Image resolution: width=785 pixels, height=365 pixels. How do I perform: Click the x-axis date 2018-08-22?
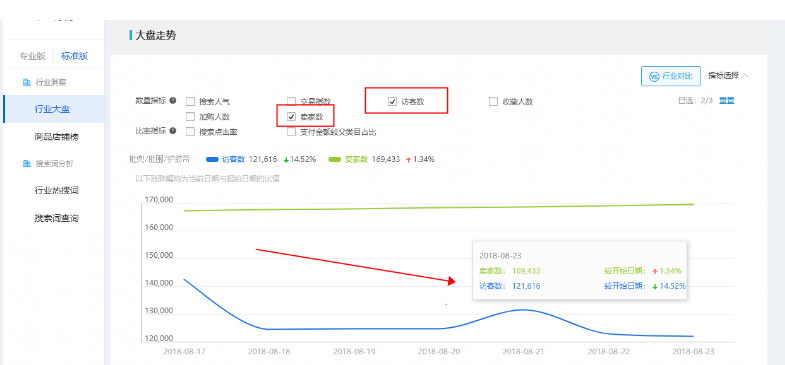609,351
